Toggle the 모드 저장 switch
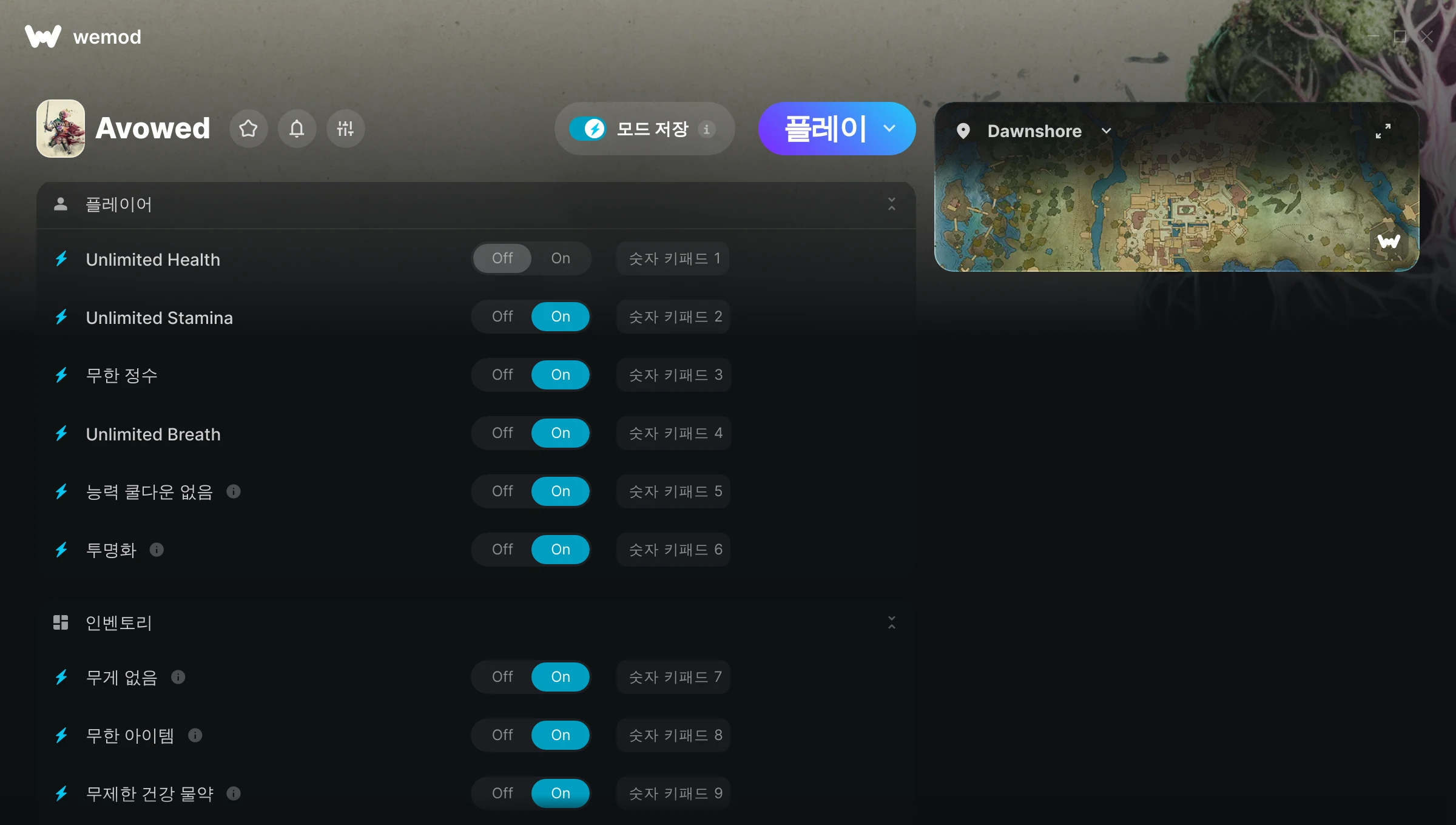 pyautogui.click(x=587, y=129)
